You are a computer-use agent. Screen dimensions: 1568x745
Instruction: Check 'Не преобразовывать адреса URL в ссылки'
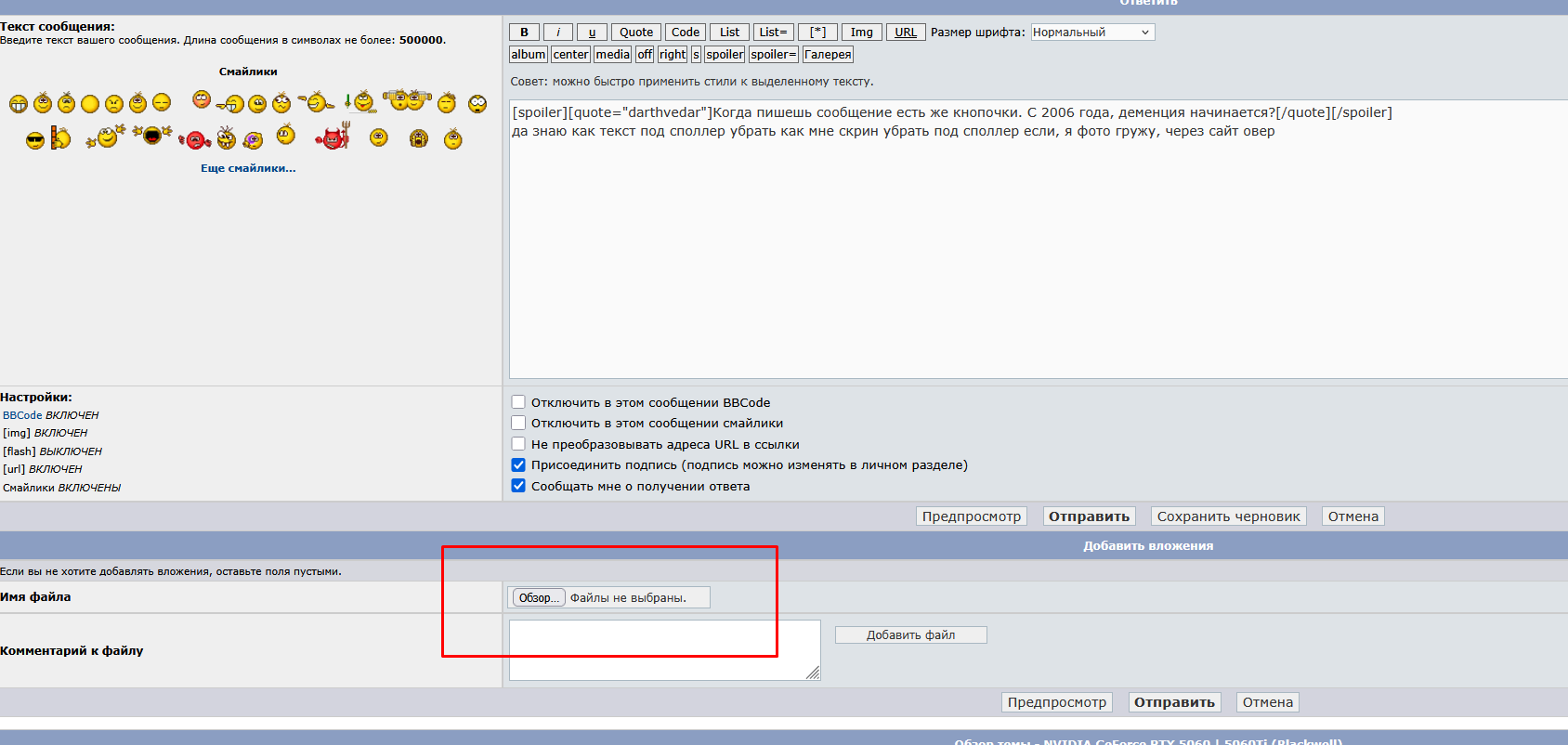pos(518,444)
